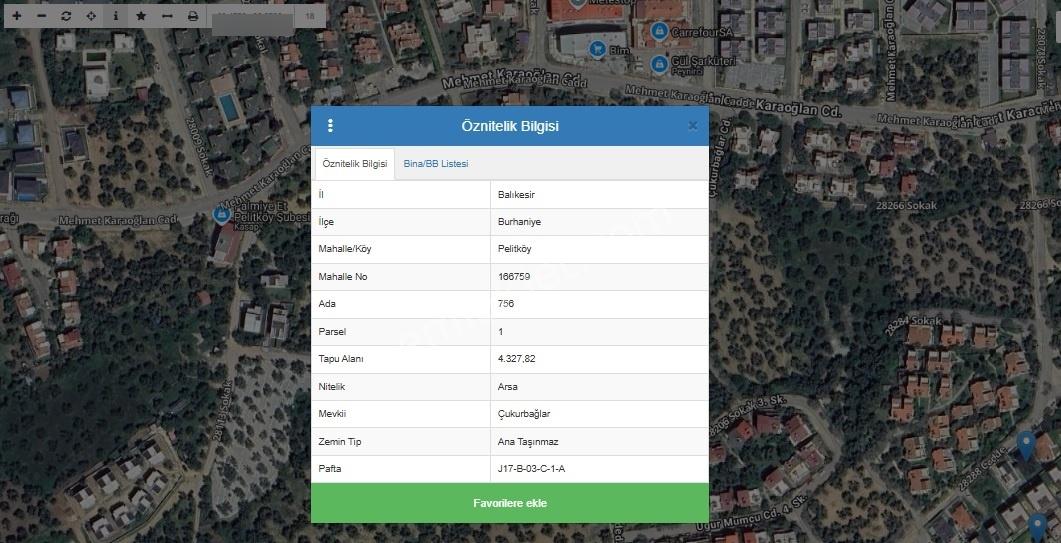
Task: Select the Tapu Alanı value 4.327,82
Action: 600,359
